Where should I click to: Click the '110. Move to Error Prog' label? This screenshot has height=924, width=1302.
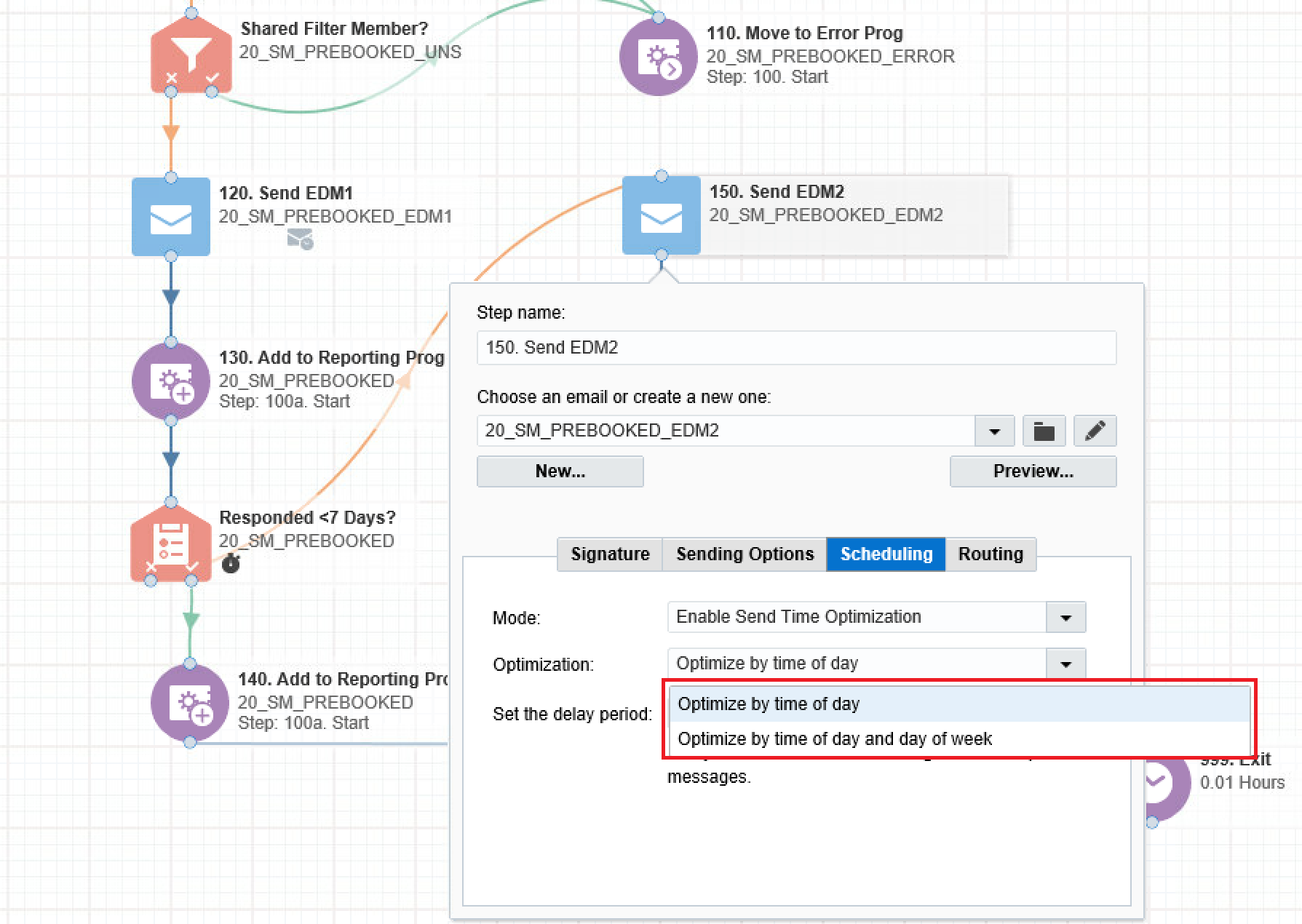pos(805,33)
